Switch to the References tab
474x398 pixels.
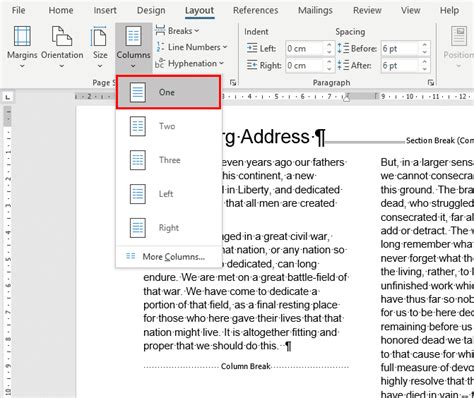256,10
